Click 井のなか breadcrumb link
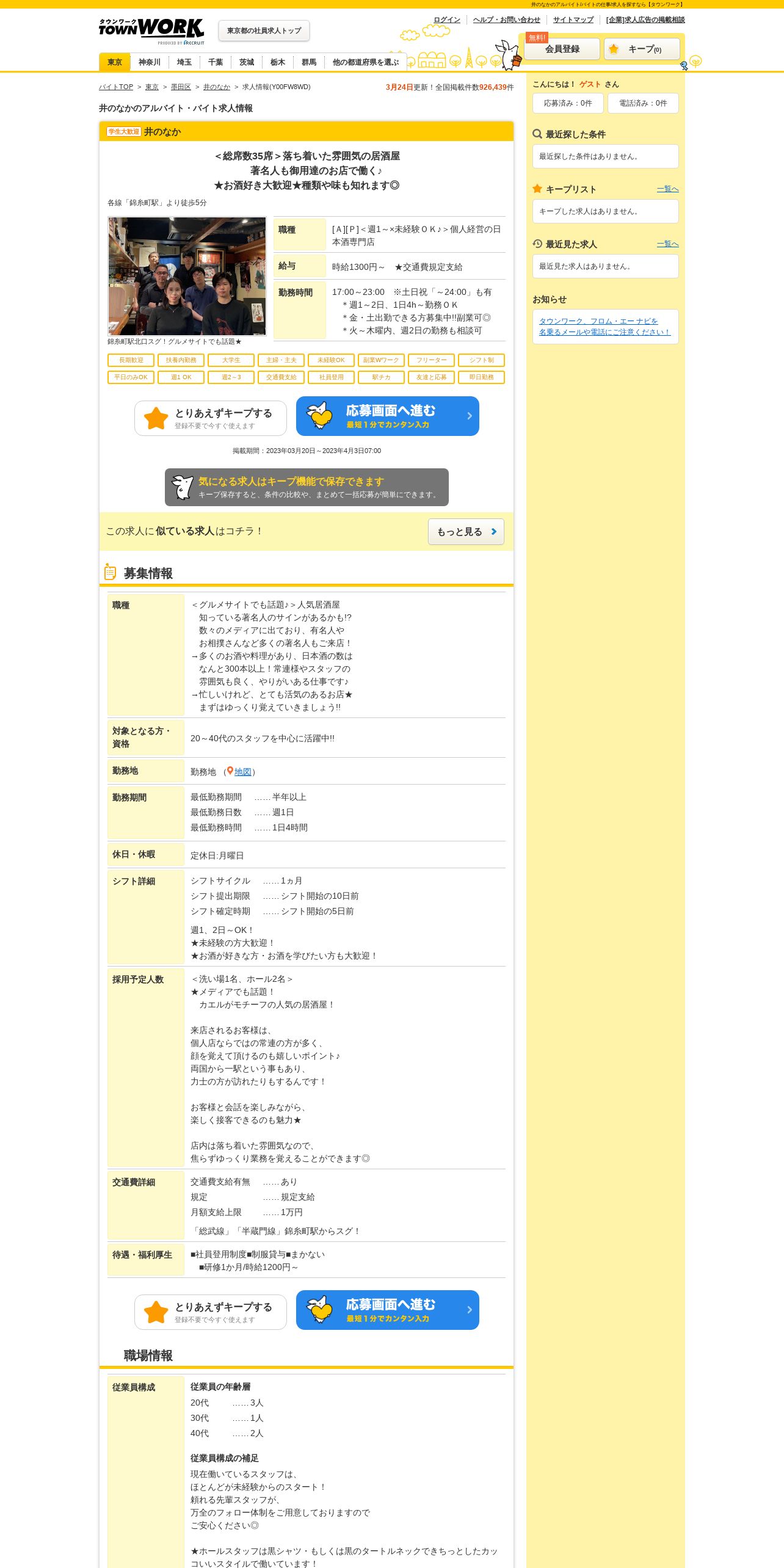The height and width of the screenshot is (1568, 784). coord(217,87)
